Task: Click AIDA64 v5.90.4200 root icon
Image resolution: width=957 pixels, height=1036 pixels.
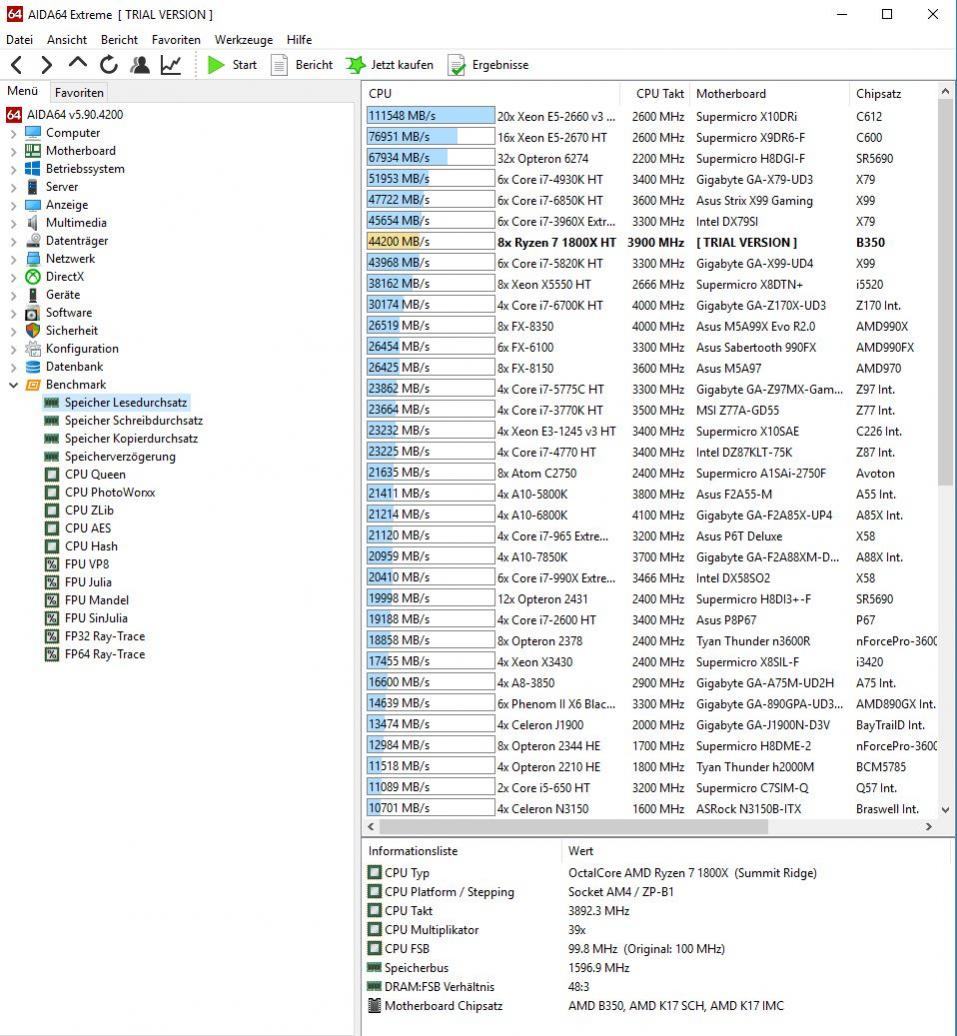Action: 14,115
